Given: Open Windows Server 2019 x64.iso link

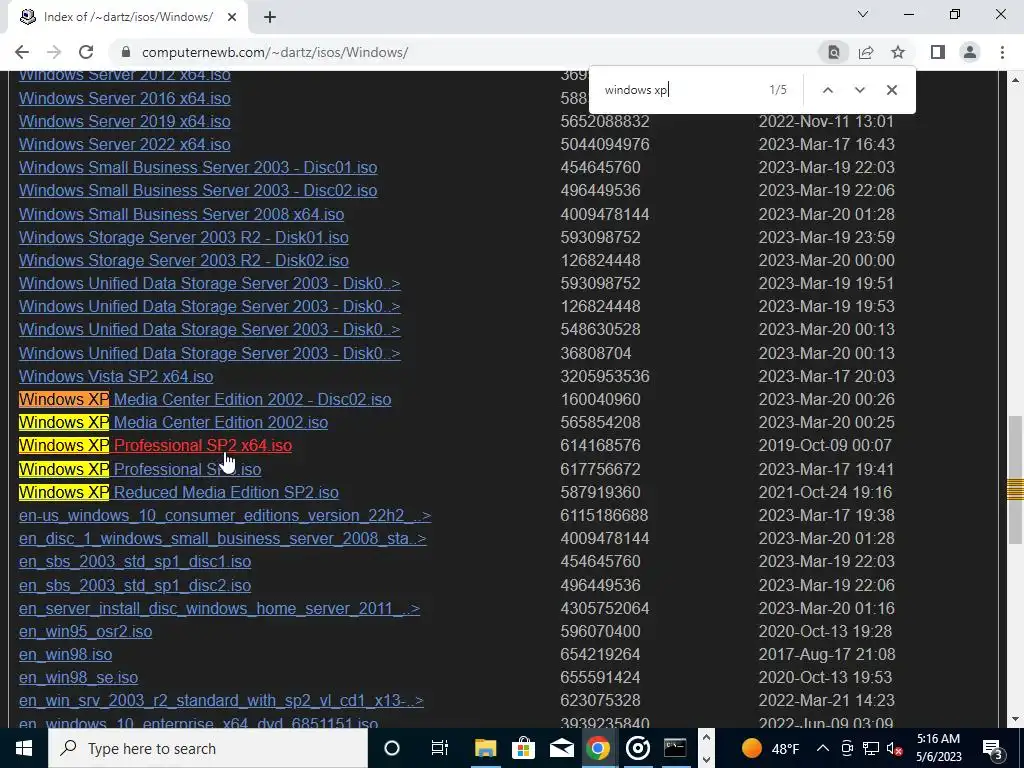Looking at the screenshot, I should coord(125,121).
